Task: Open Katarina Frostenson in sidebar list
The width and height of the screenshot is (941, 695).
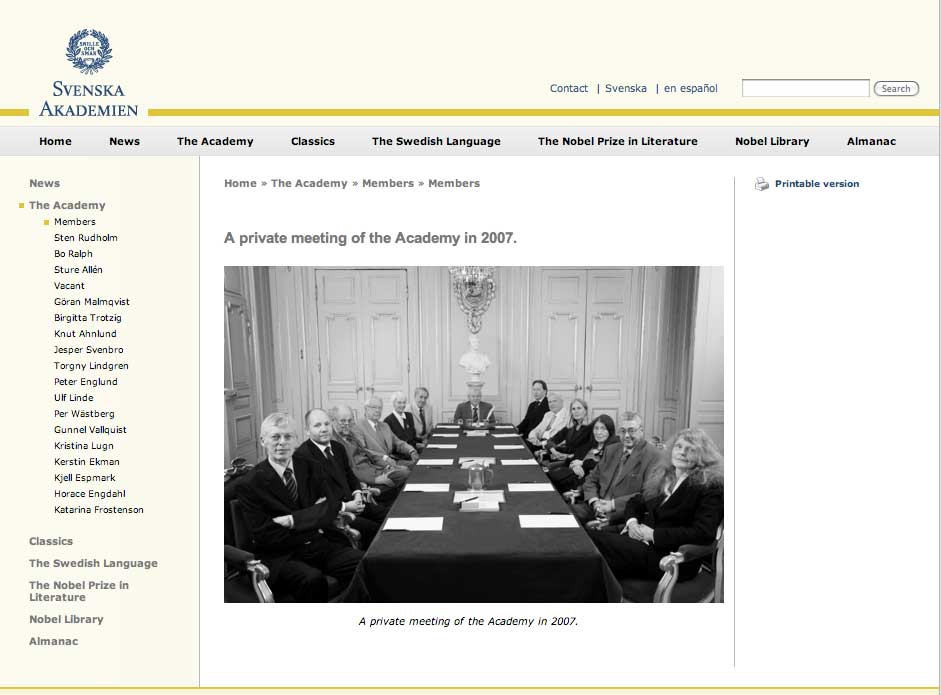Action: pos(99,510)
